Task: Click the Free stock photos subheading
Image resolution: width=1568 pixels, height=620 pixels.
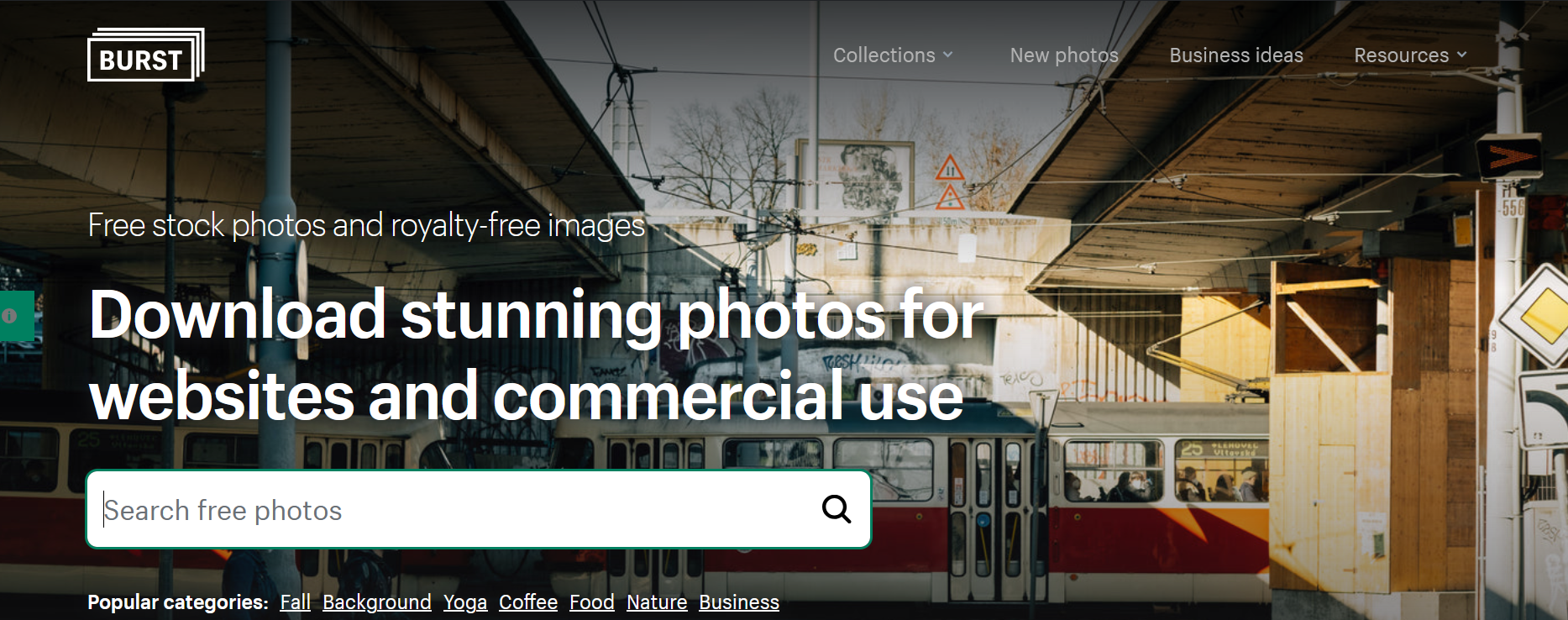Action: [366, 225]
